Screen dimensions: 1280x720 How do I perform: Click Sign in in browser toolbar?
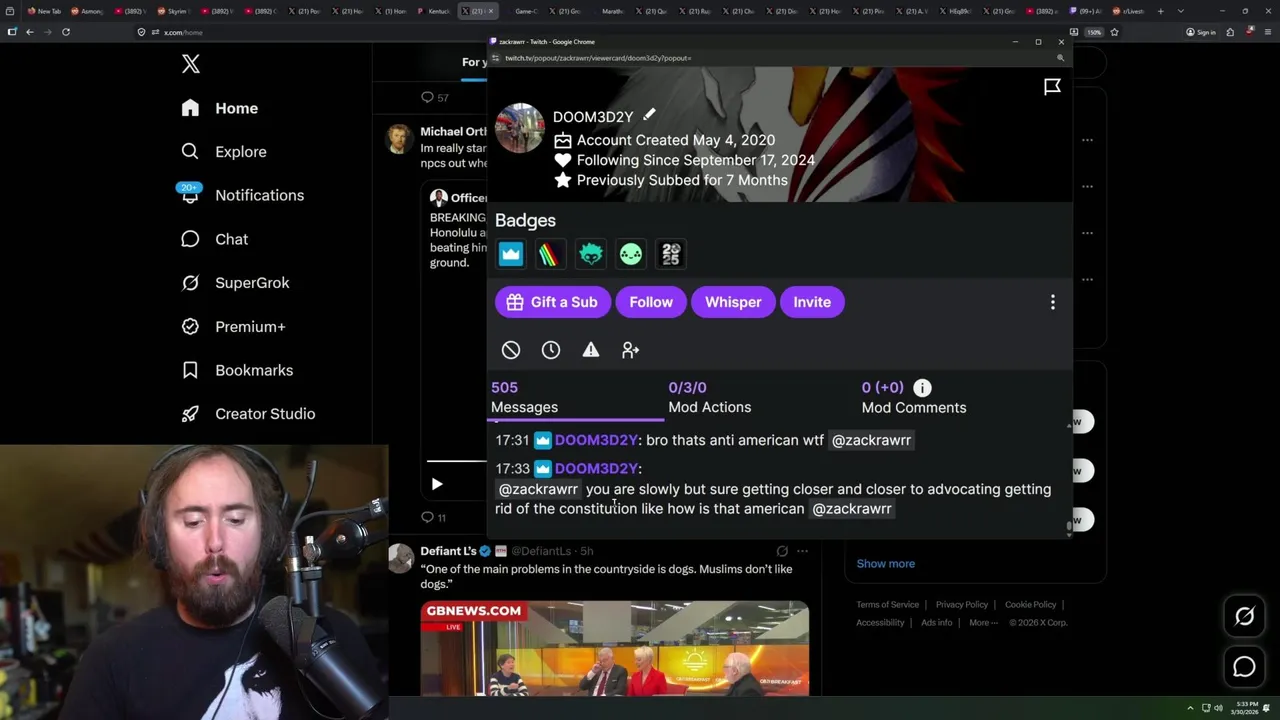[x=1200, y=32]
